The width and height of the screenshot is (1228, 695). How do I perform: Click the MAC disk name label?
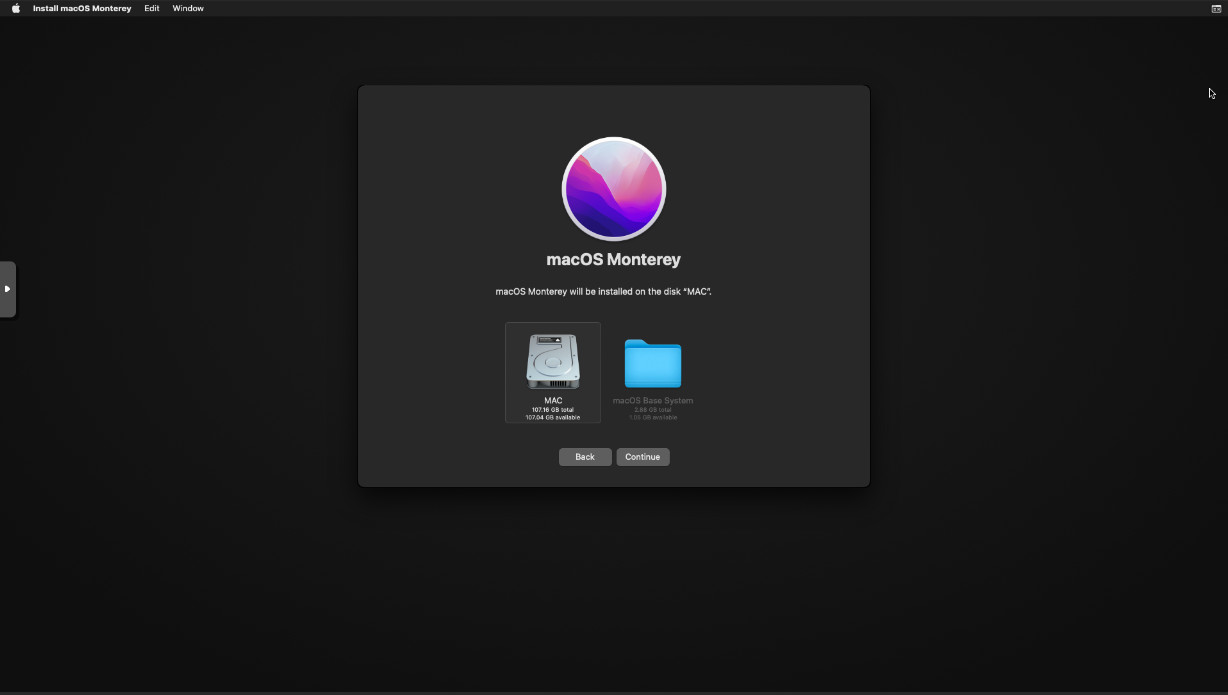tap(553, 401)
